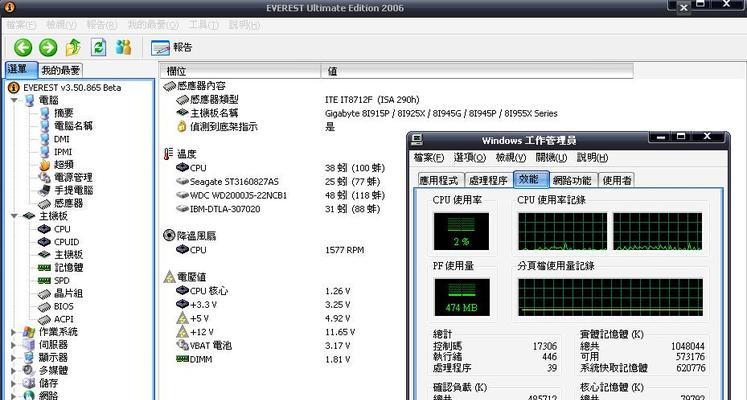
Task: Open the IPMI tree entry
Action: [x=56, y=151]
